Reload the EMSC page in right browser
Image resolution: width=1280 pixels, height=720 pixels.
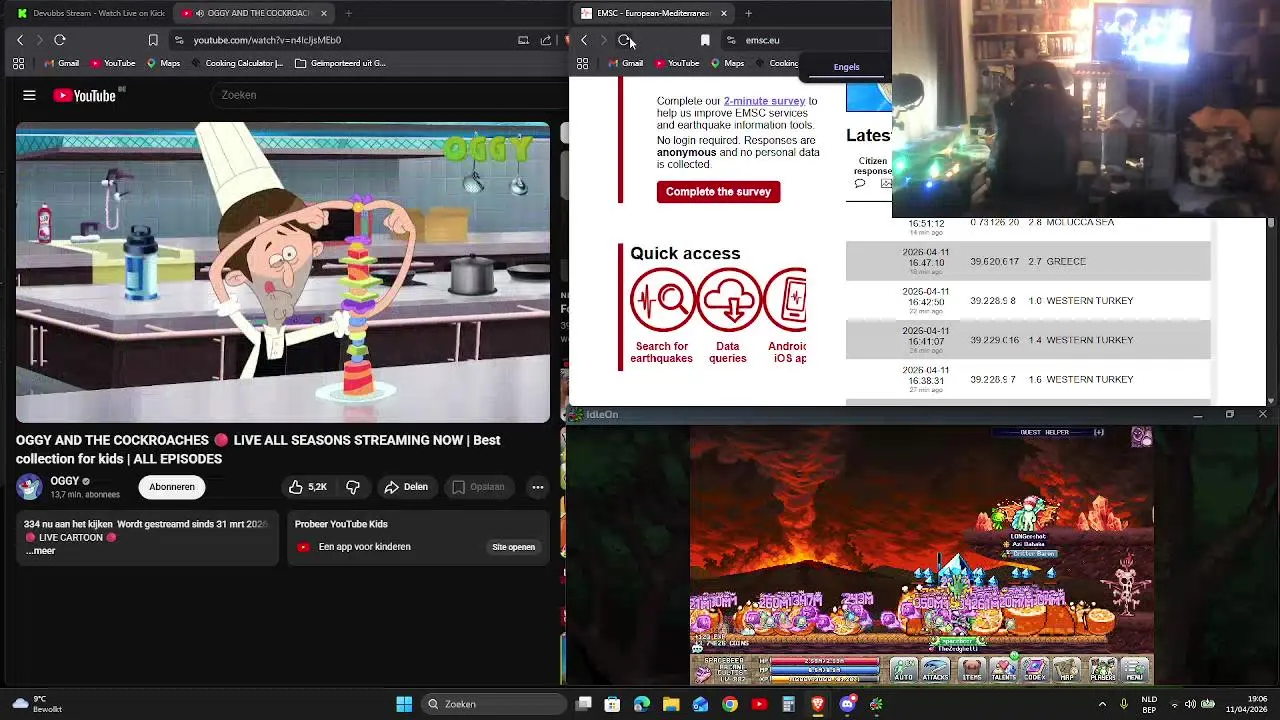point(625,40)
